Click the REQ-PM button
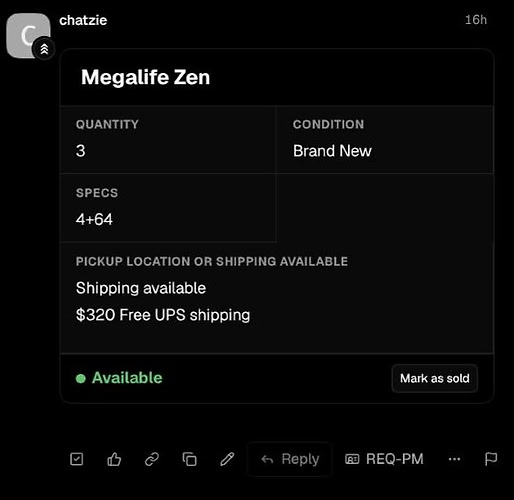Screen dimensions: 514x500 (x=384, y=459)
